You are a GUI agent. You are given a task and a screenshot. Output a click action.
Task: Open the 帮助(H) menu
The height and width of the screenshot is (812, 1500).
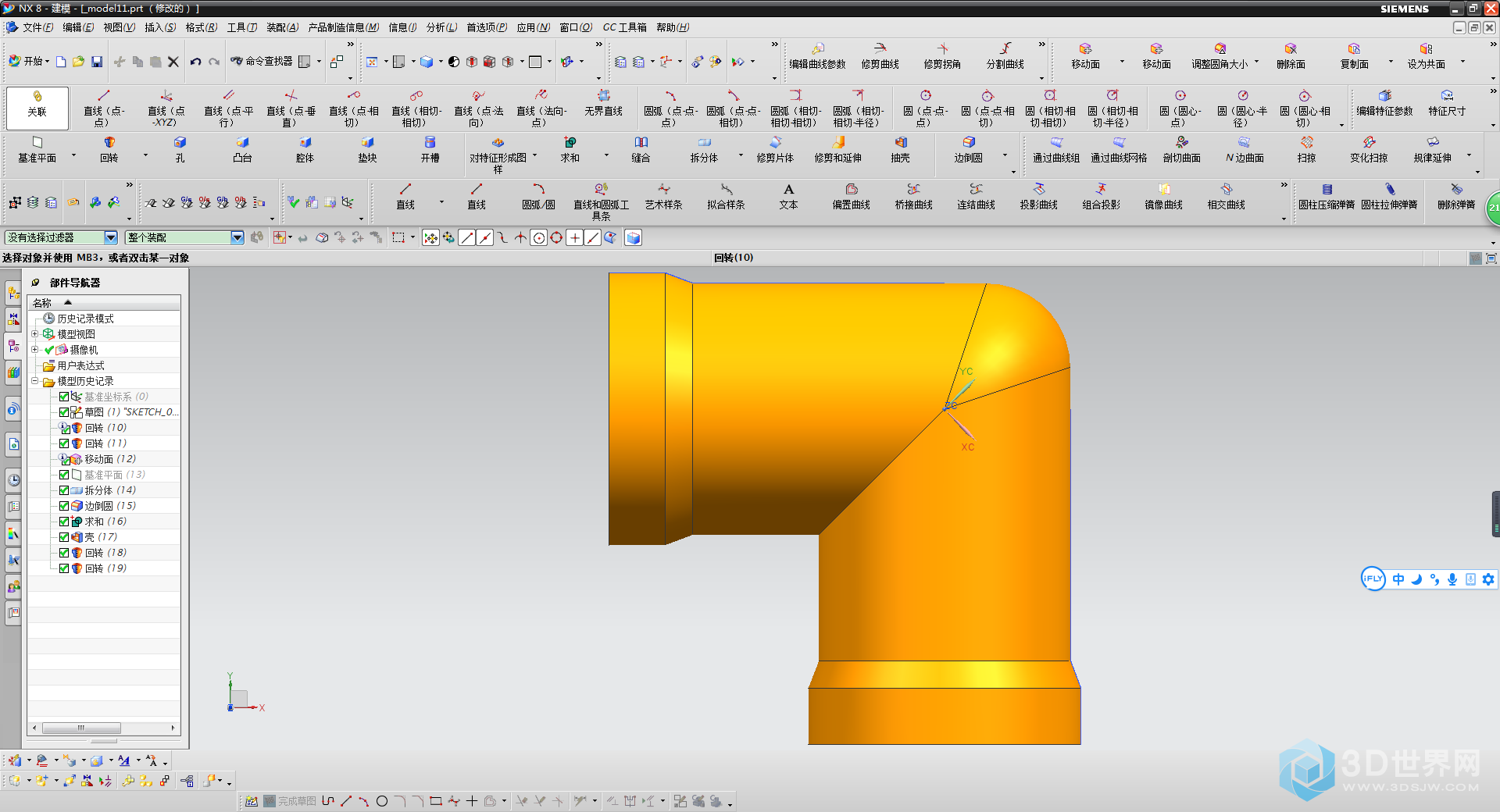673,27
